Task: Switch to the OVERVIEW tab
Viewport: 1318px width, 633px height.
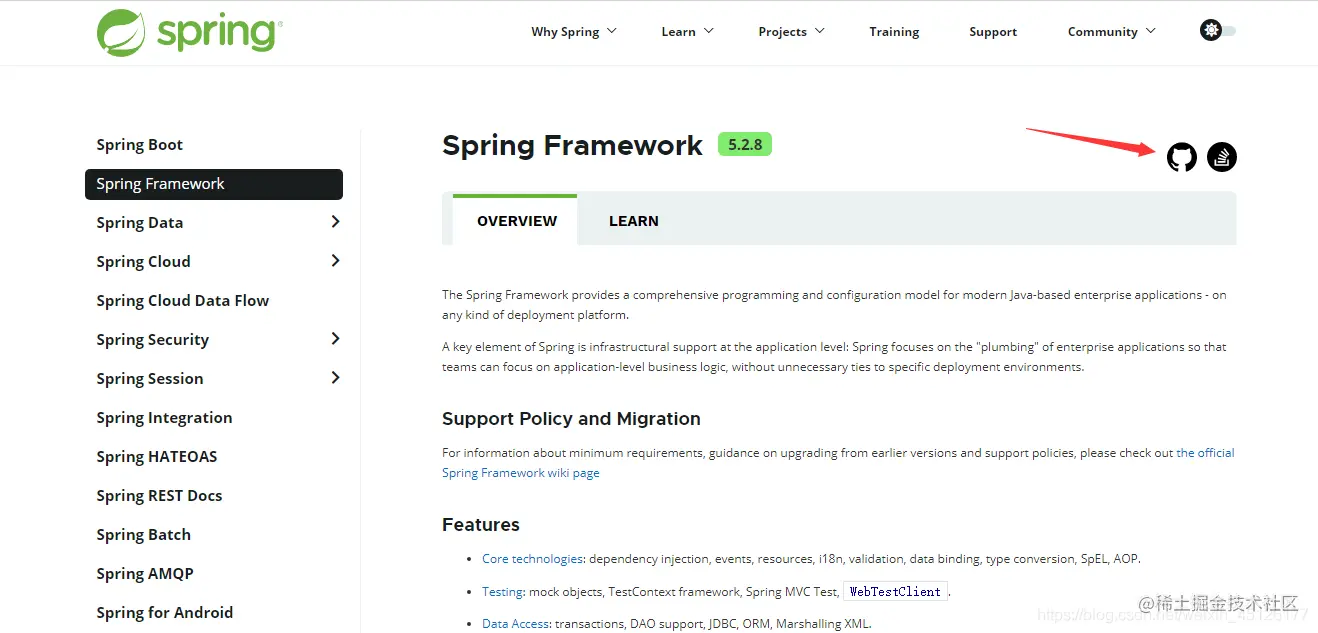Action: click(516, 221)
